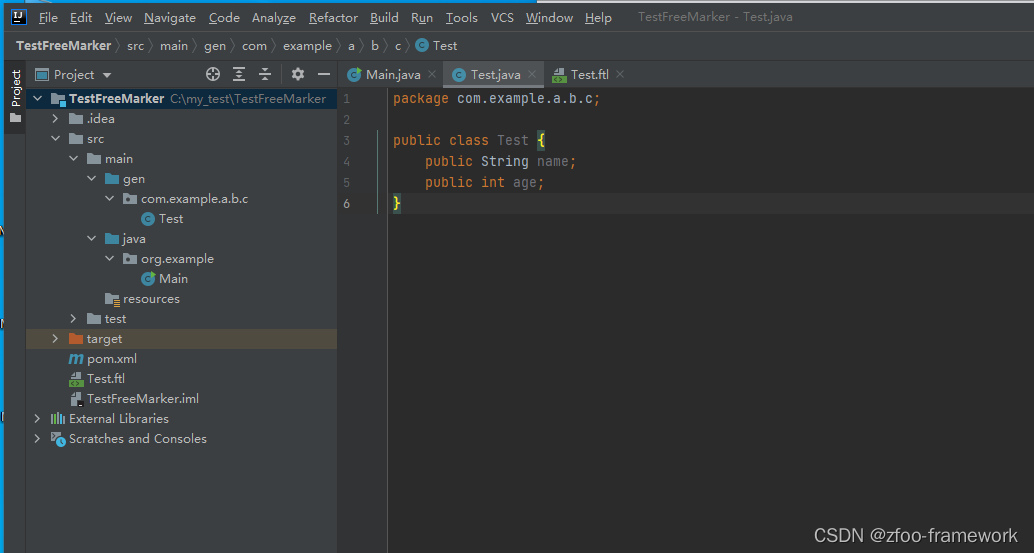Collapse the main folder

tap(73, 159)
